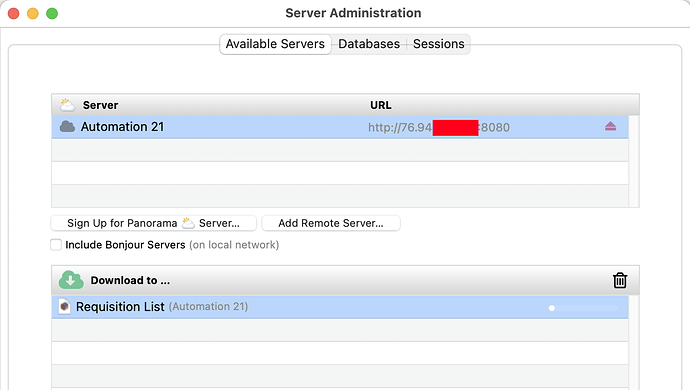Click the URL column header
This screenshot has height=390, width=690.
coord(381,105)
